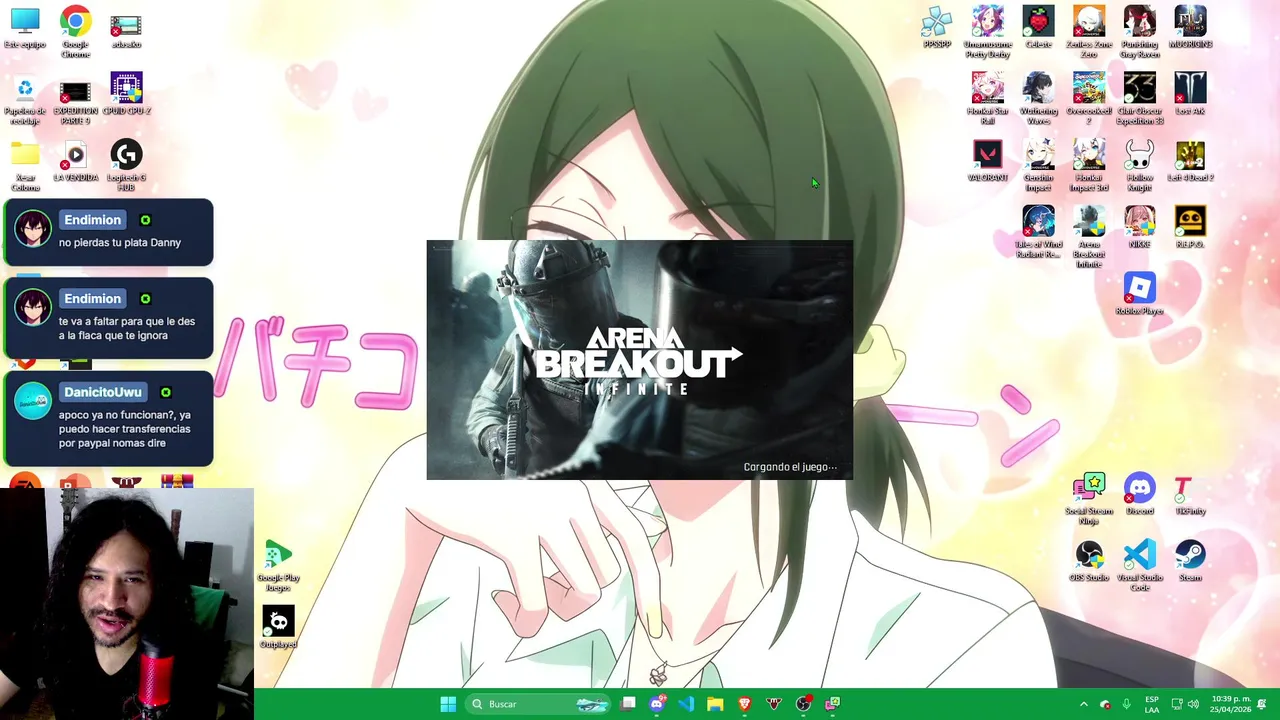1280x720 pixels.
Task: Select the NIKKE desktop shortcut
Action: [1139, 227]
